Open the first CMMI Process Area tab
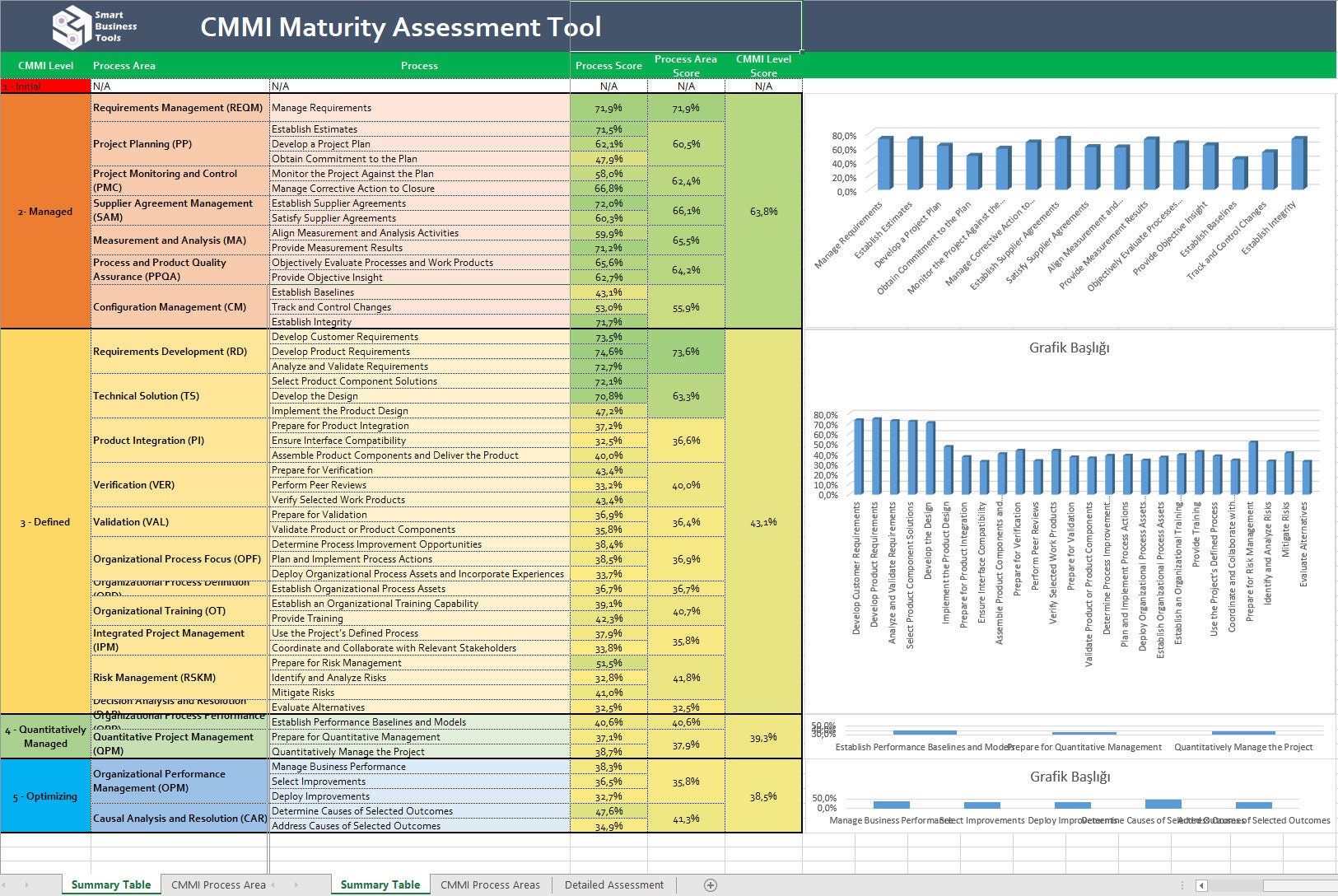 tap(217, 884)
